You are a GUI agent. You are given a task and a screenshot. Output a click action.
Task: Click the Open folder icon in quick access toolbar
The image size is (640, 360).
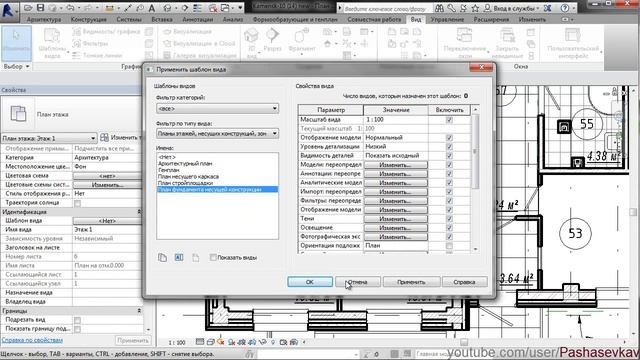[28, 8]
